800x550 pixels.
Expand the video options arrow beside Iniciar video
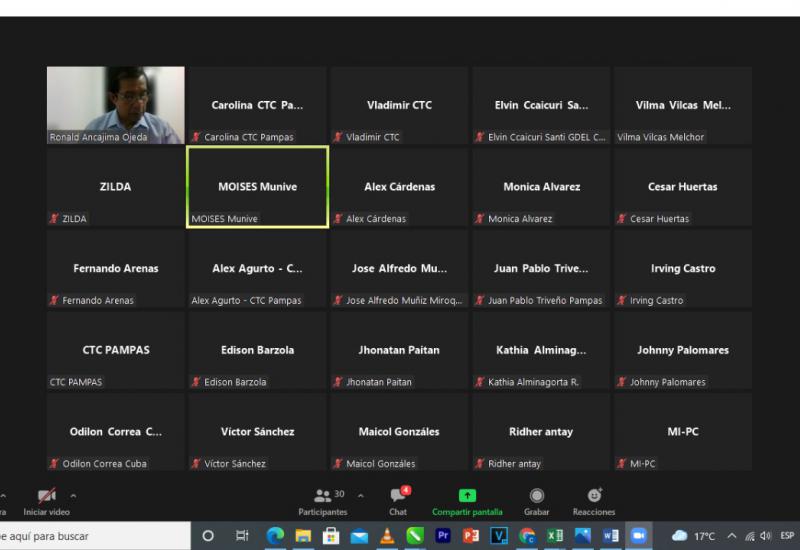[x=73, y=496]
